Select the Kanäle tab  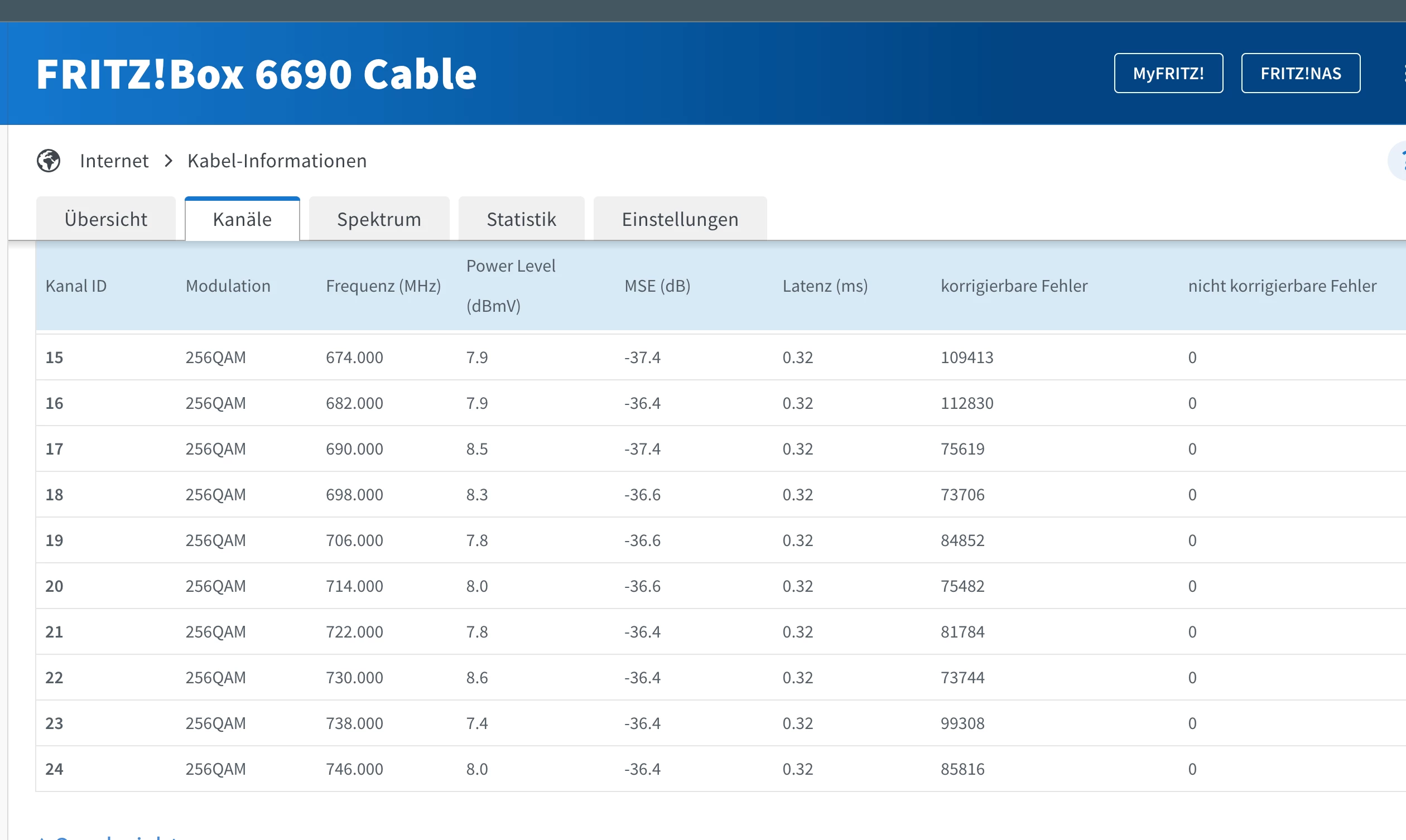(x=242, y=219)
